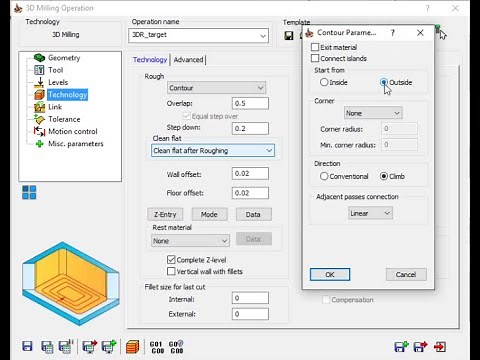The height and width of the screenshot is (360, 480).
Task: Click the orange Technology cube icon
Action: [x=39, y=95]
